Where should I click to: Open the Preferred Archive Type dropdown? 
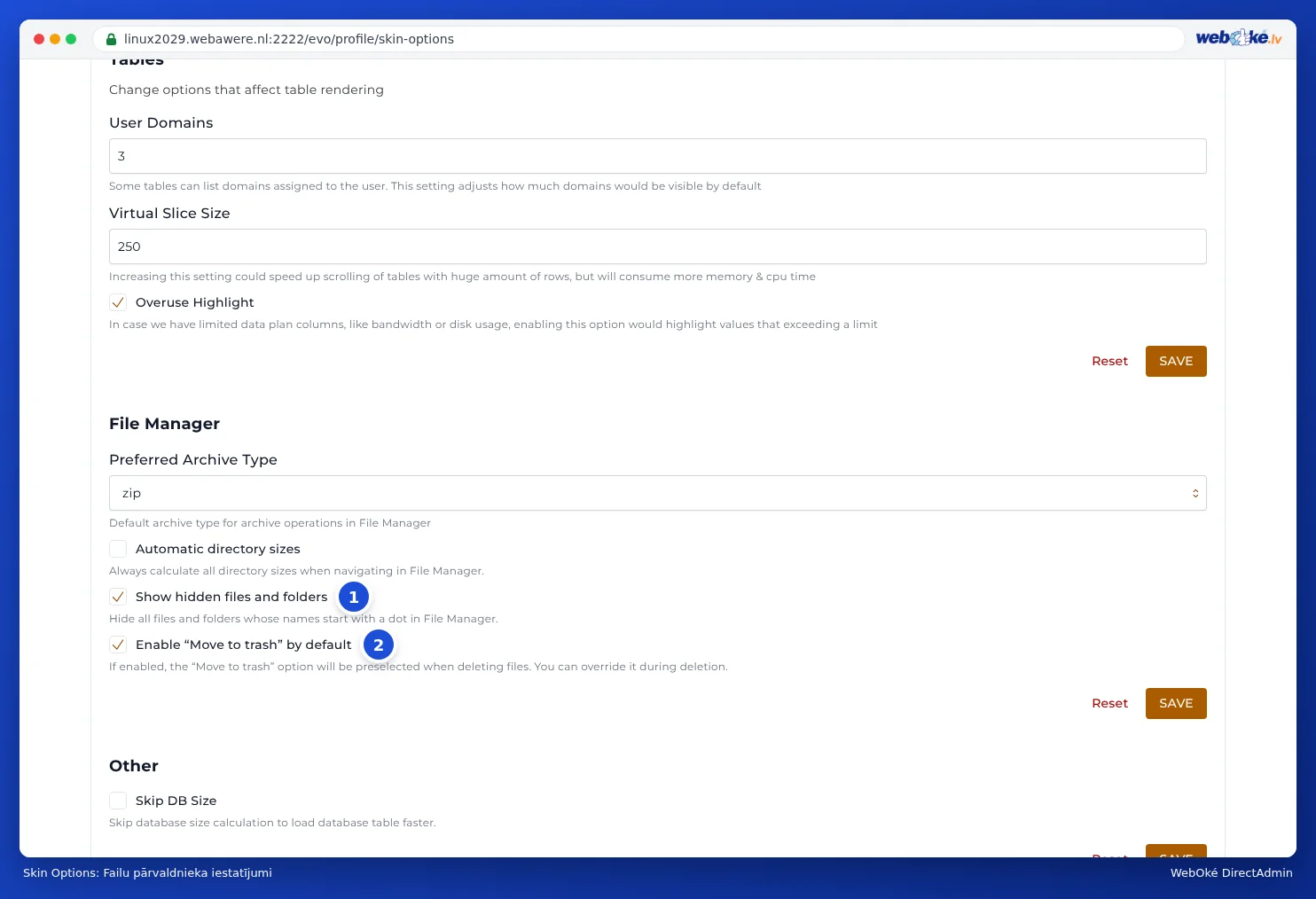click(657, 493)
